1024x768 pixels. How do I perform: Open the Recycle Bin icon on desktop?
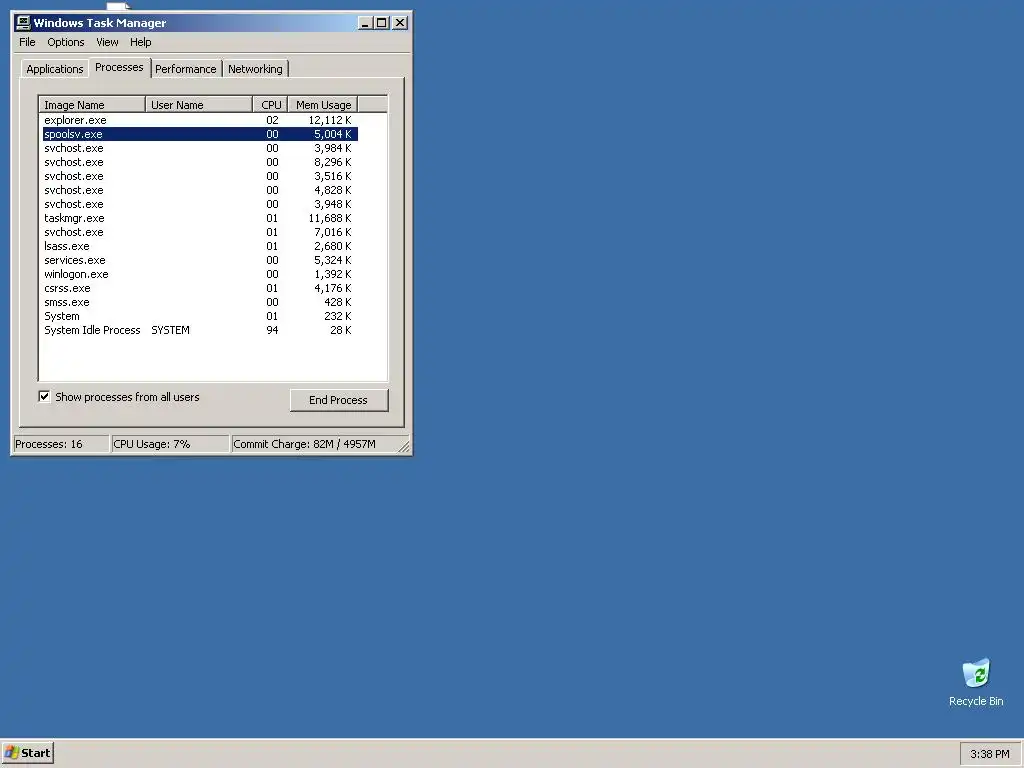click(976, 682)
